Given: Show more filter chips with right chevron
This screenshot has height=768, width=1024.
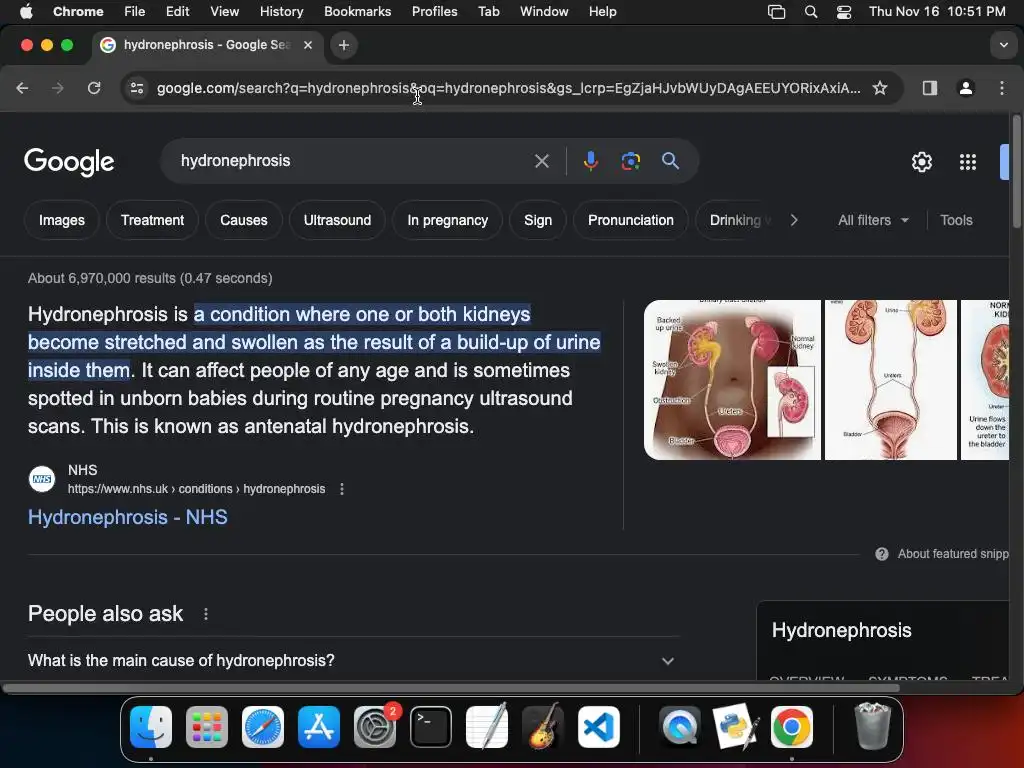Looking at the screenshot, I should click(793, 220).
